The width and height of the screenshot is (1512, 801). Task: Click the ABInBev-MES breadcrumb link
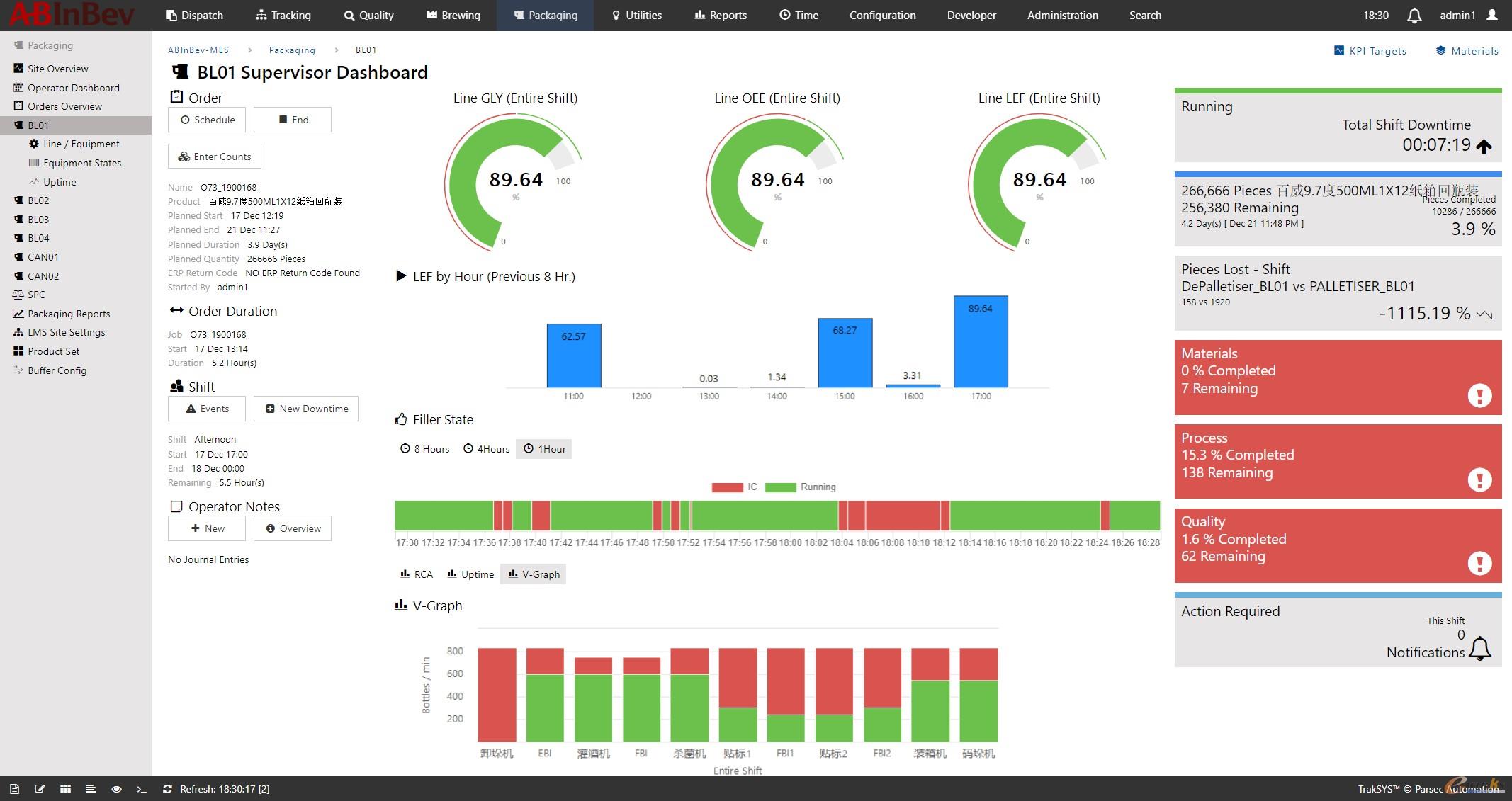coord(198,50)
